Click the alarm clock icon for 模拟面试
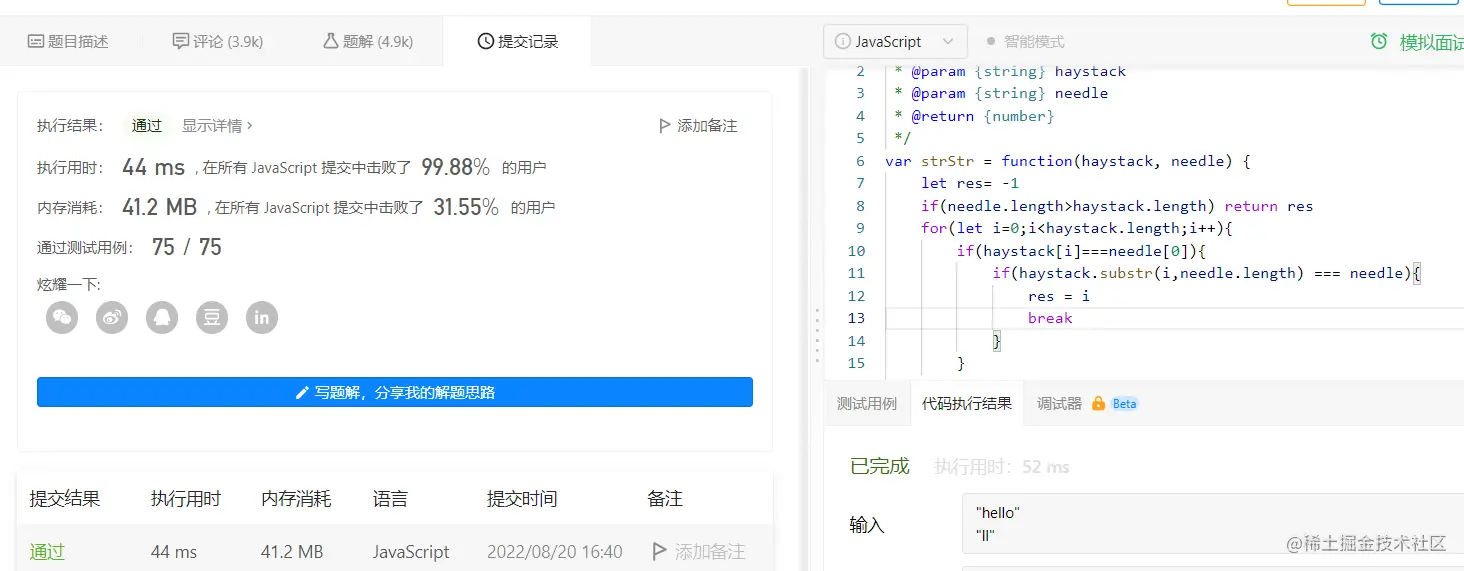Image resolution: width=1464 pixels, height=571 pixels. point(1379,41)
